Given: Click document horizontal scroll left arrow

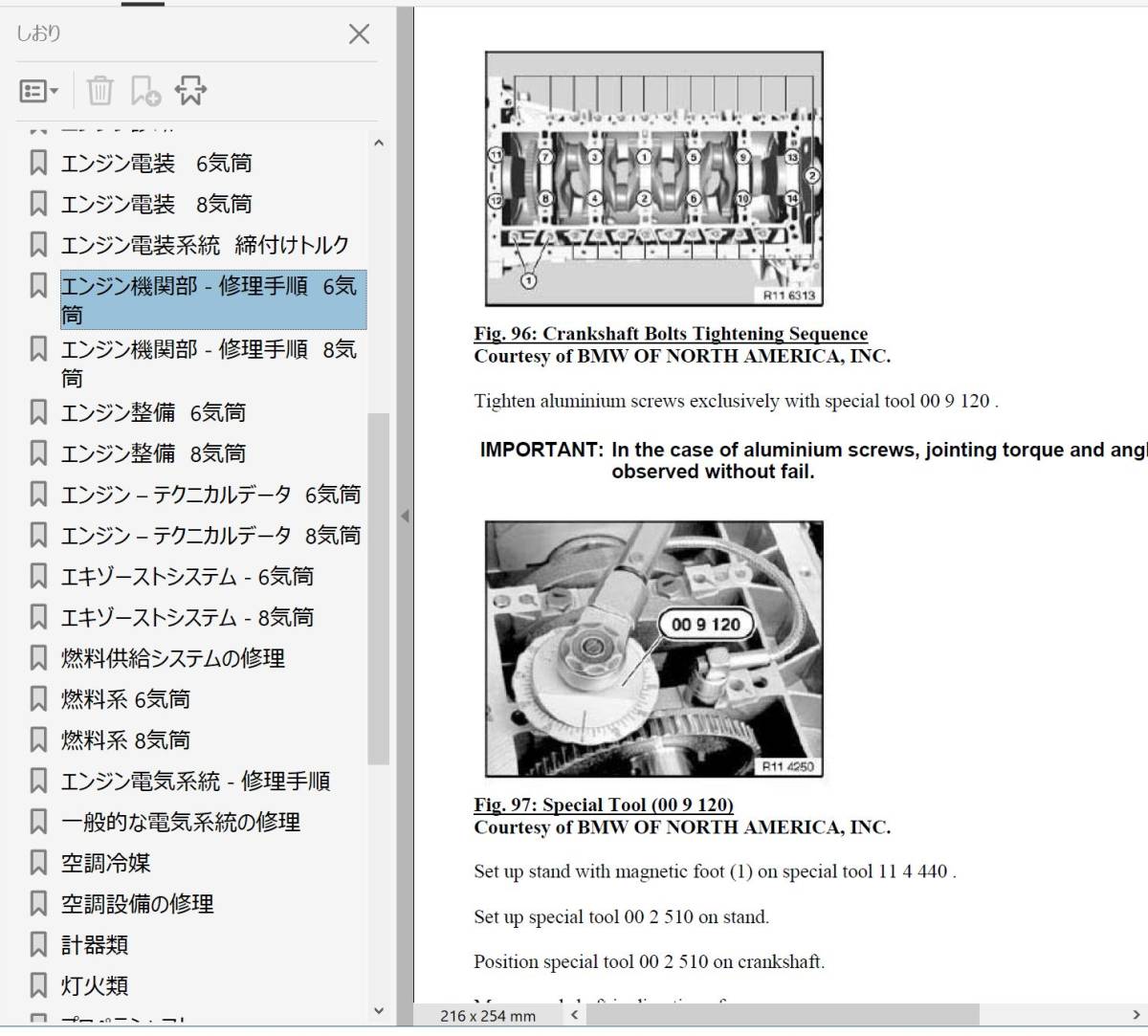Looking at the screenshot, I should (574, 1015).
